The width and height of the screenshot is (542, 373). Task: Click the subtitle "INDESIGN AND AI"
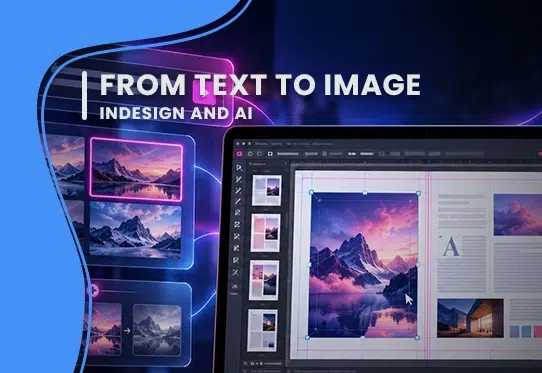point(176,113)
